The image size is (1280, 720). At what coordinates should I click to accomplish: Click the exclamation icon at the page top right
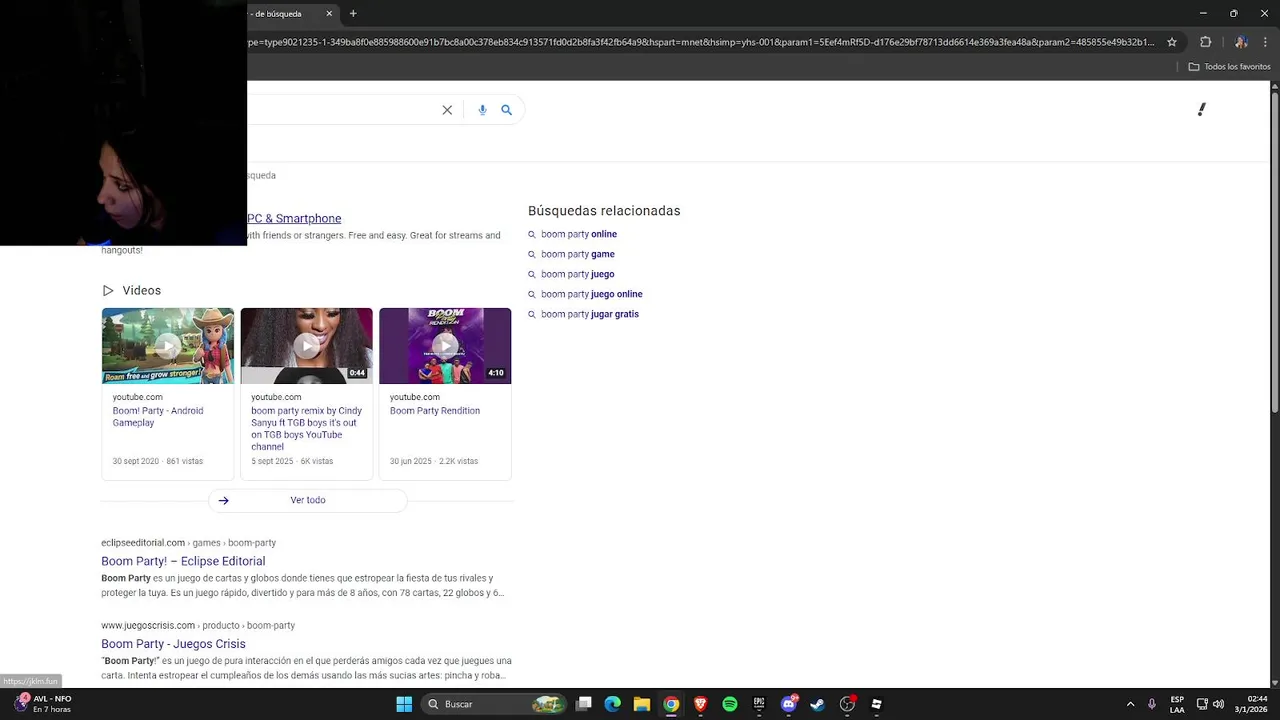point(1202,109)
